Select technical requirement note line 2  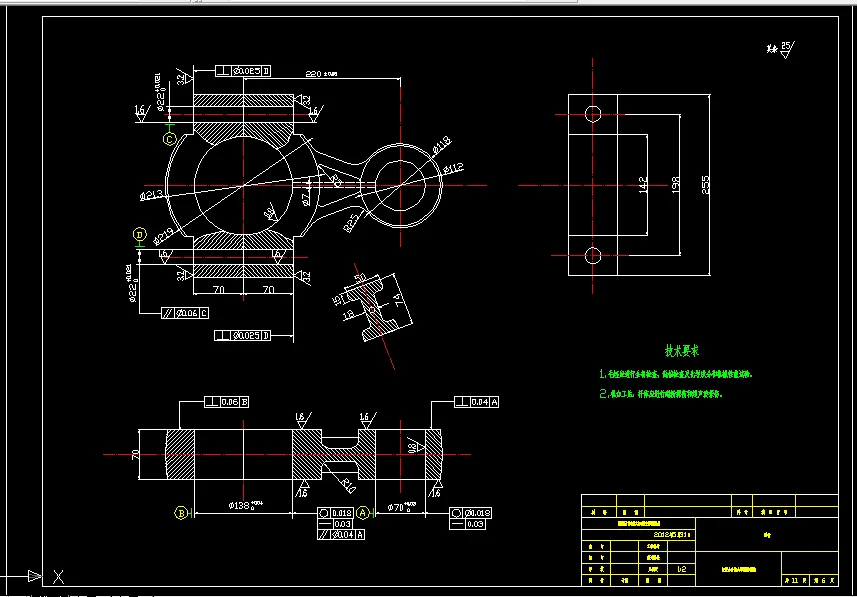[x=660, y=394]
